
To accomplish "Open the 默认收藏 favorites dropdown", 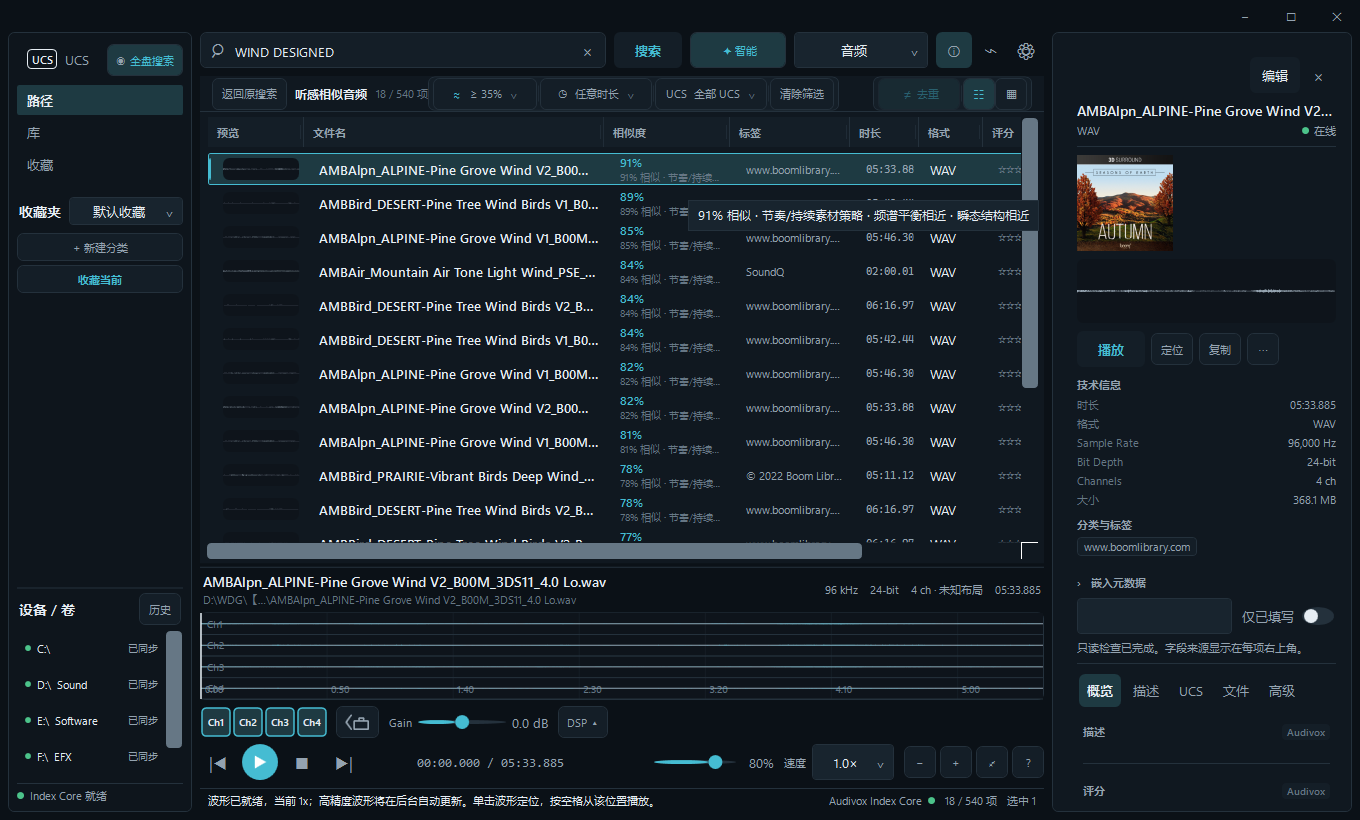I will (126, 212).
